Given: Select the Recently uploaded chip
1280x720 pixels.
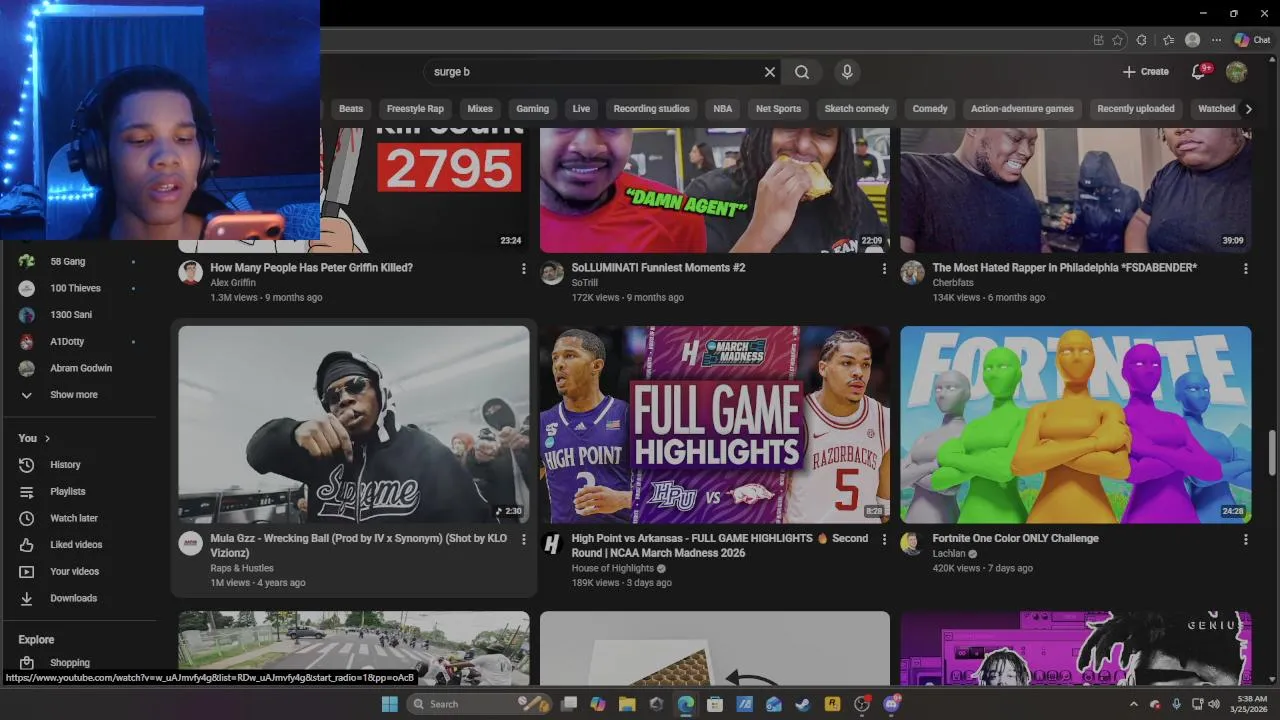Looking at the screenshot, I should [1136, 109].
